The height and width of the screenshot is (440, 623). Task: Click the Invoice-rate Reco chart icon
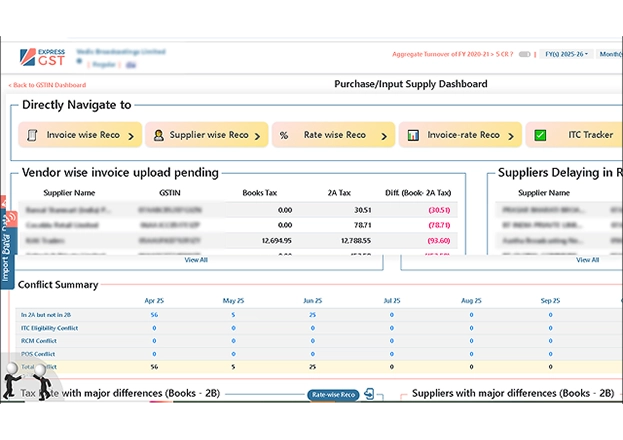412,135
